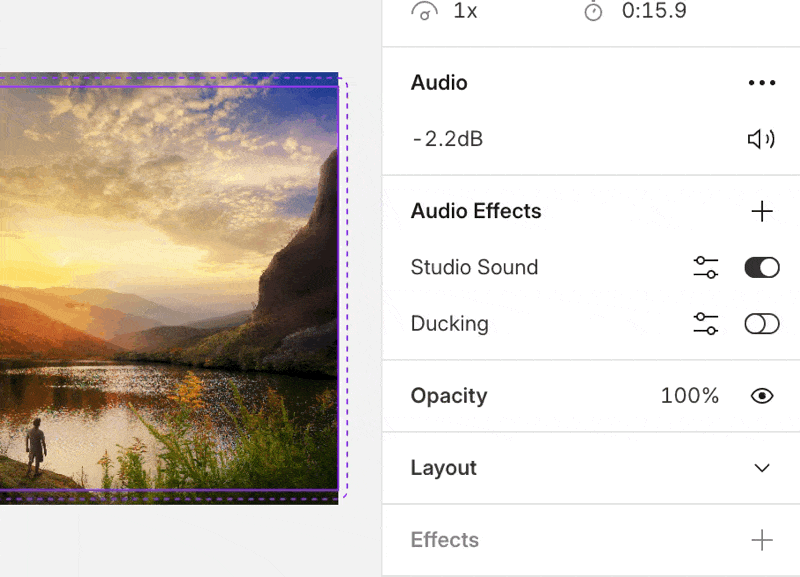
Task: Add a new audio effect with the plus icon
Action: (762, 211)
